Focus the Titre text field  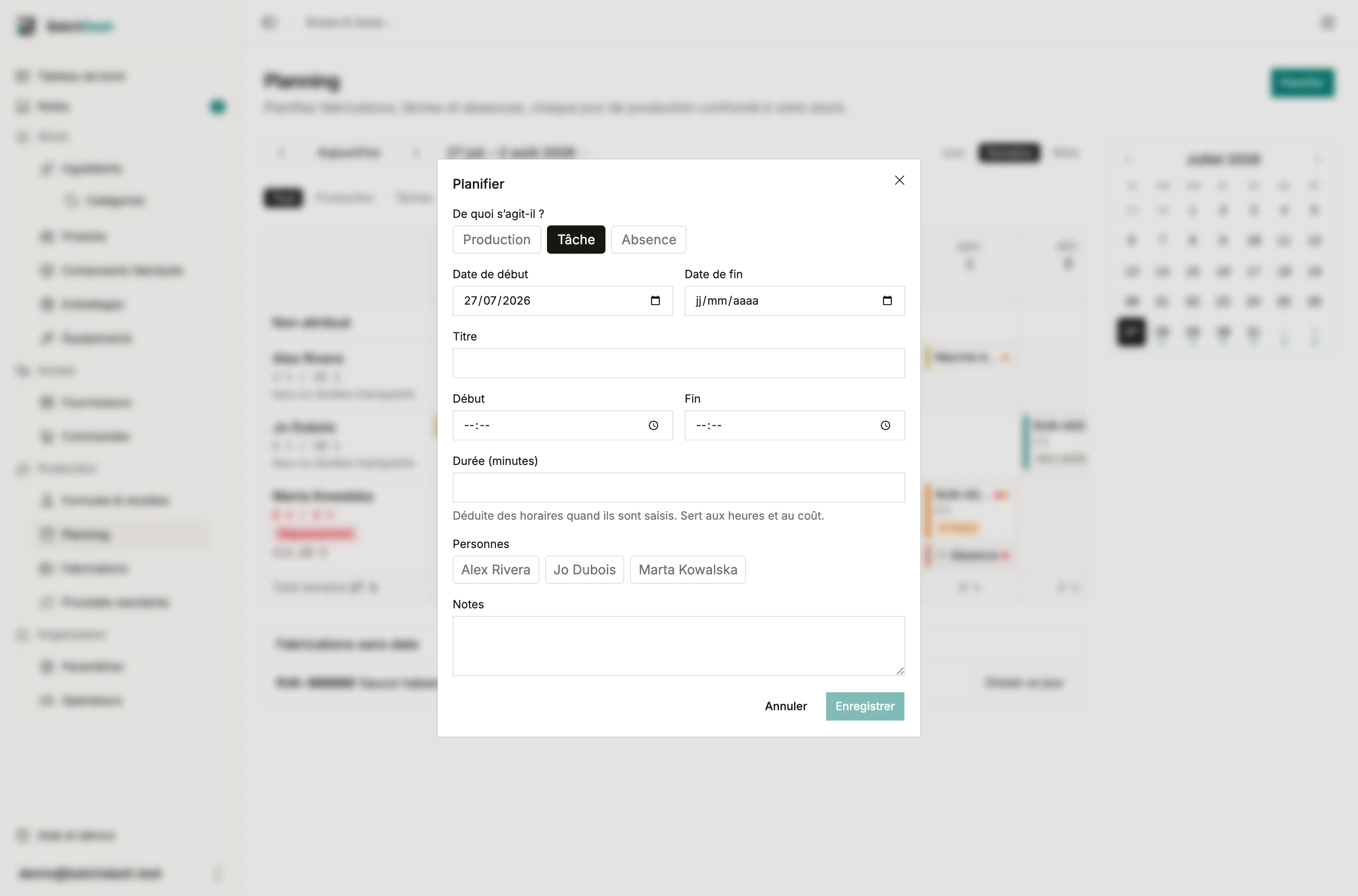pos(679,363)
